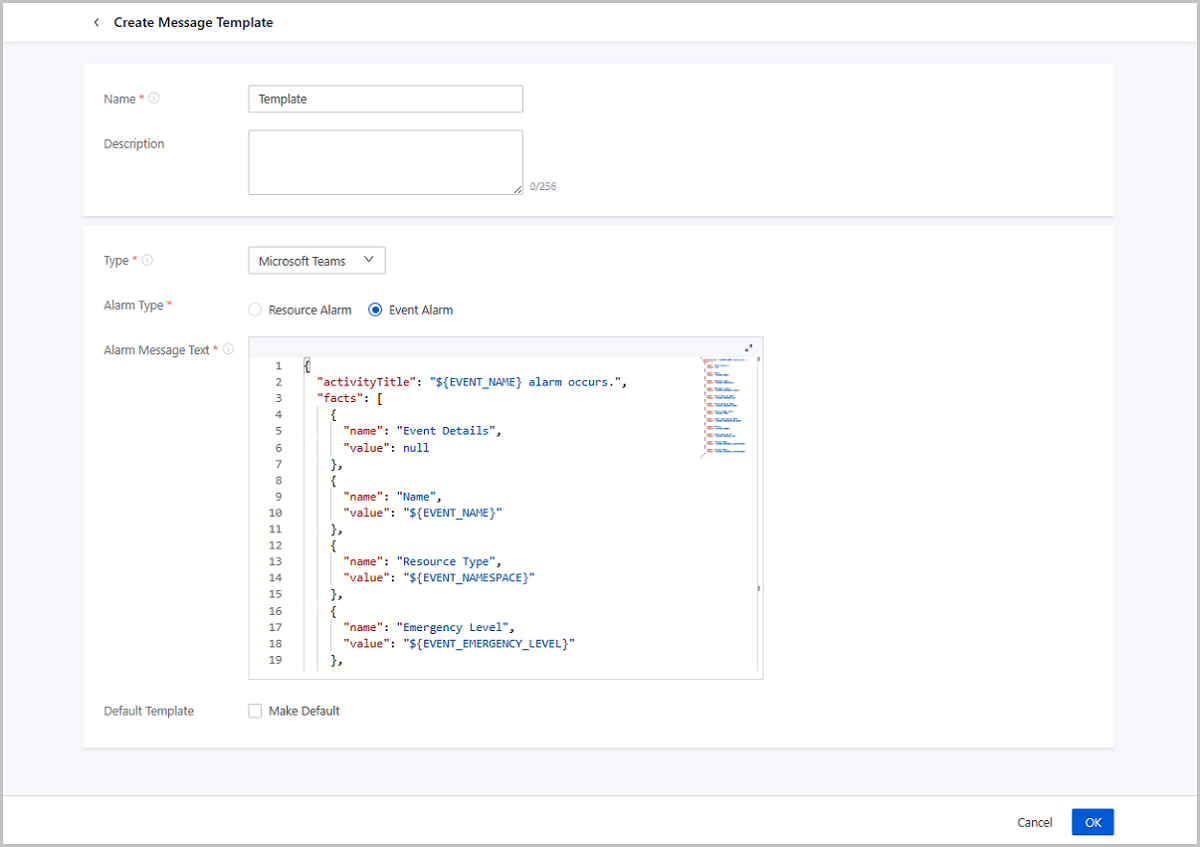Viewport: 1200px width, 847px height.
Task: Select the Resource Alarm radio button
Action: [x=255, y=310]
